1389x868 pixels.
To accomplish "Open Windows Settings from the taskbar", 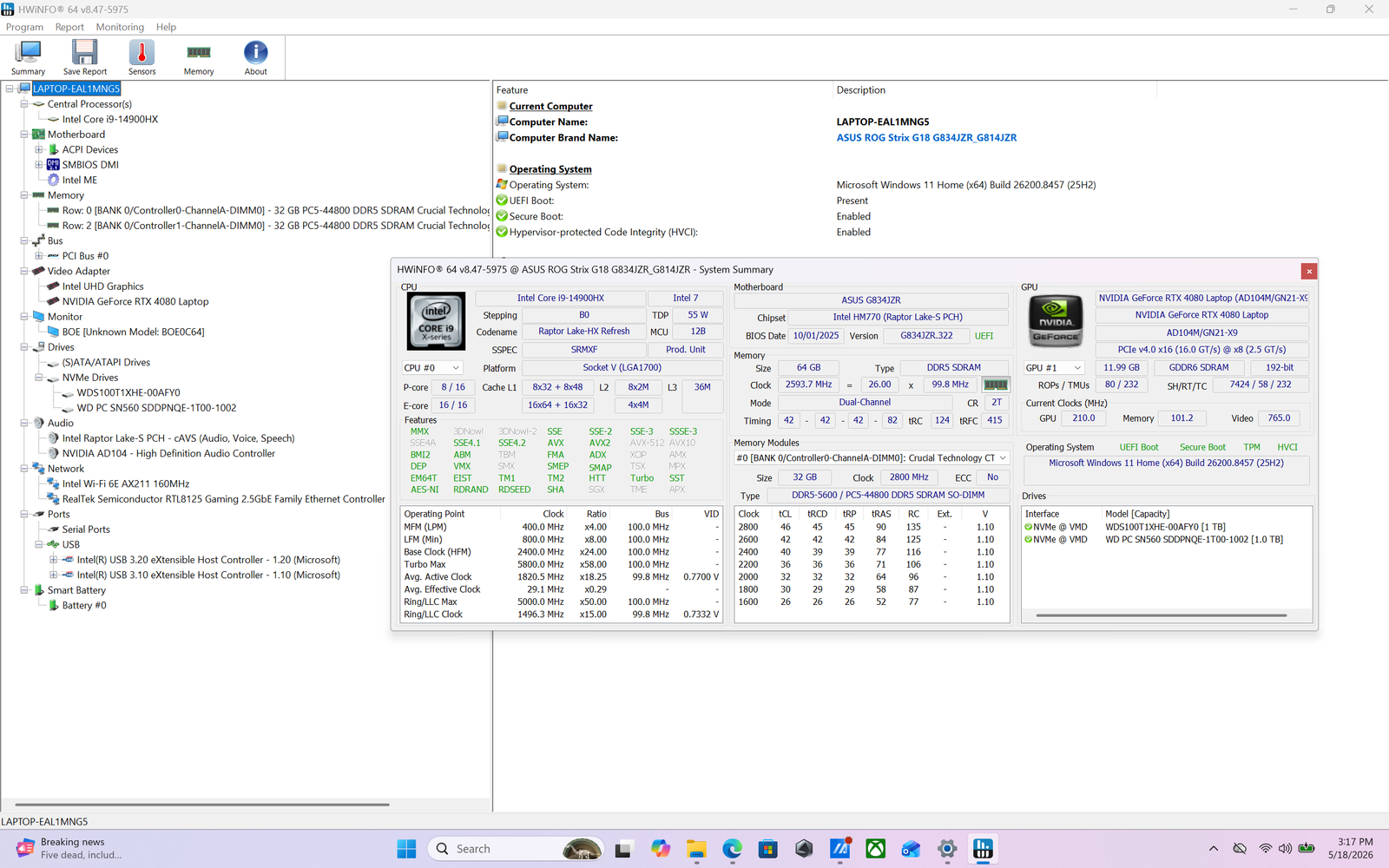I will 947,849.
